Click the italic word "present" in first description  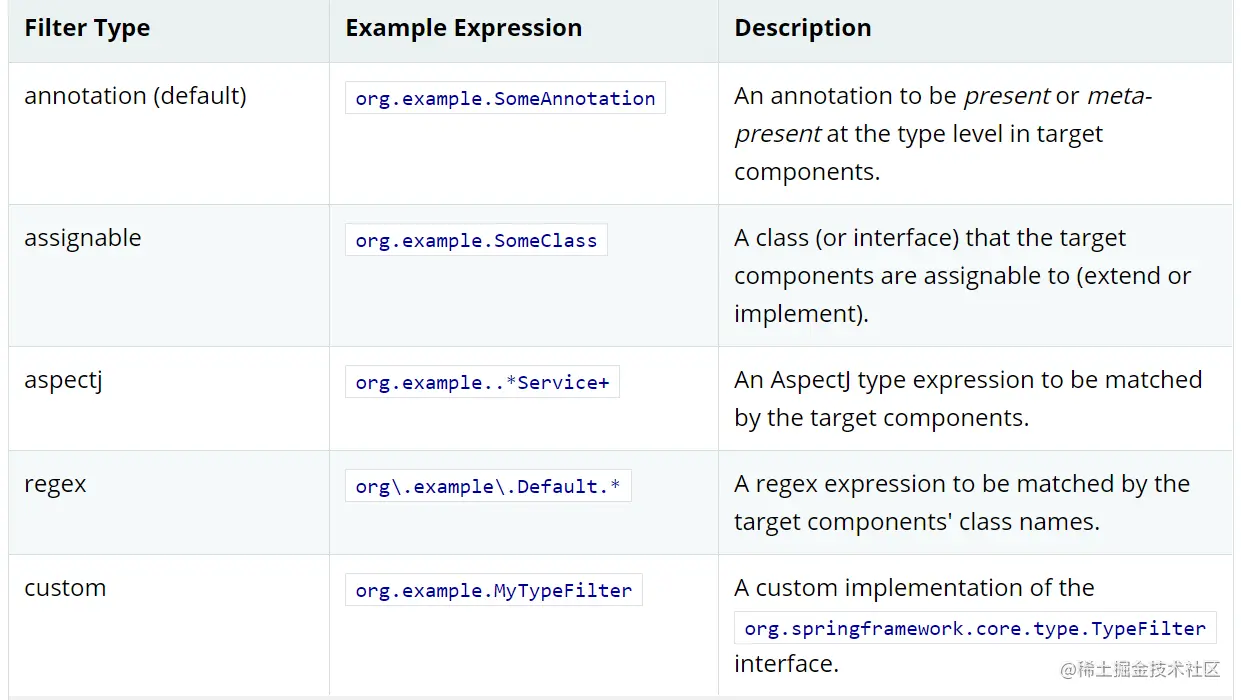[x=1006, y=96]
